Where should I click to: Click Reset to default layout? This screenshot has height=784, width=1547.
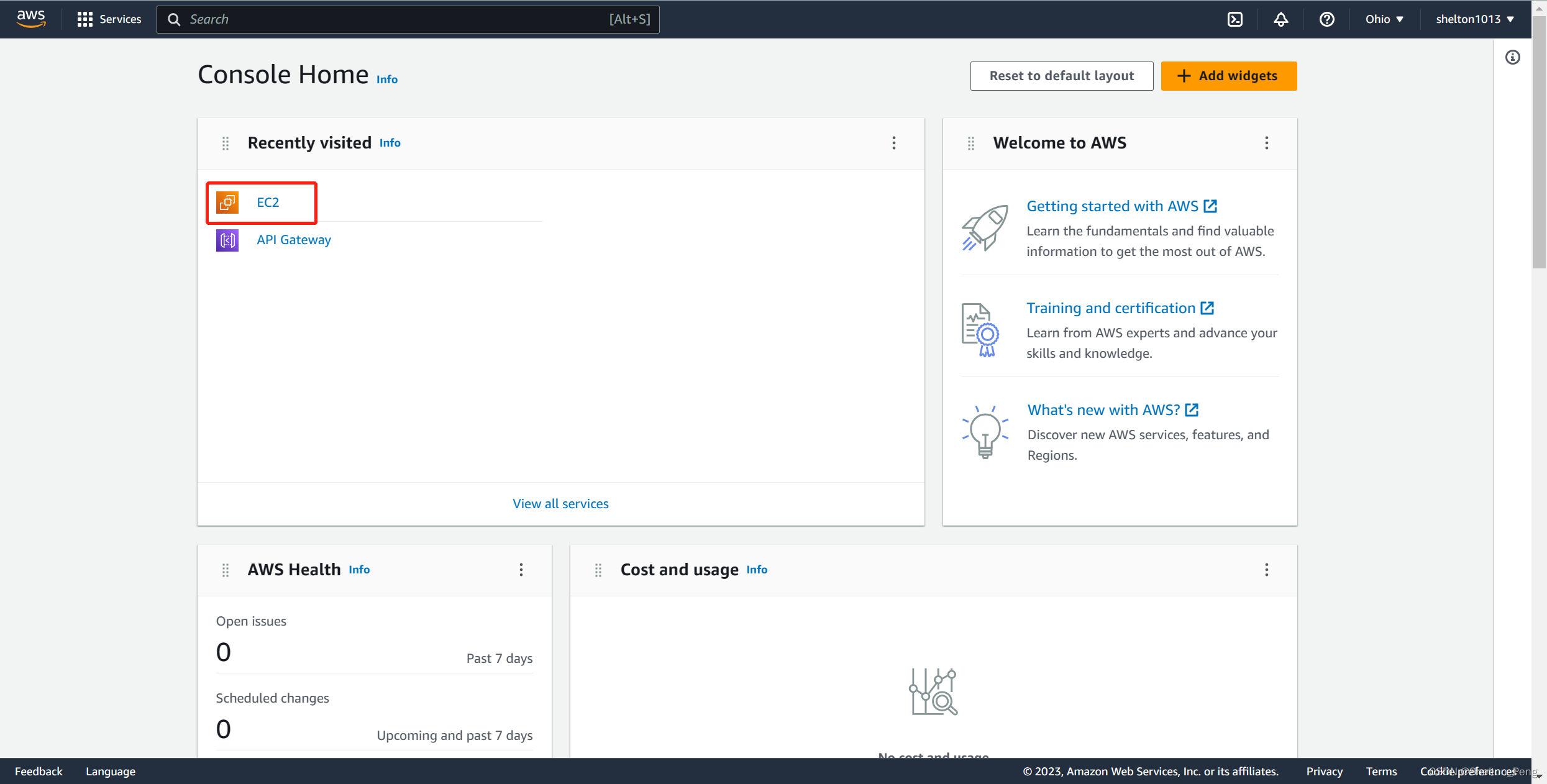tap(1062, 76)
